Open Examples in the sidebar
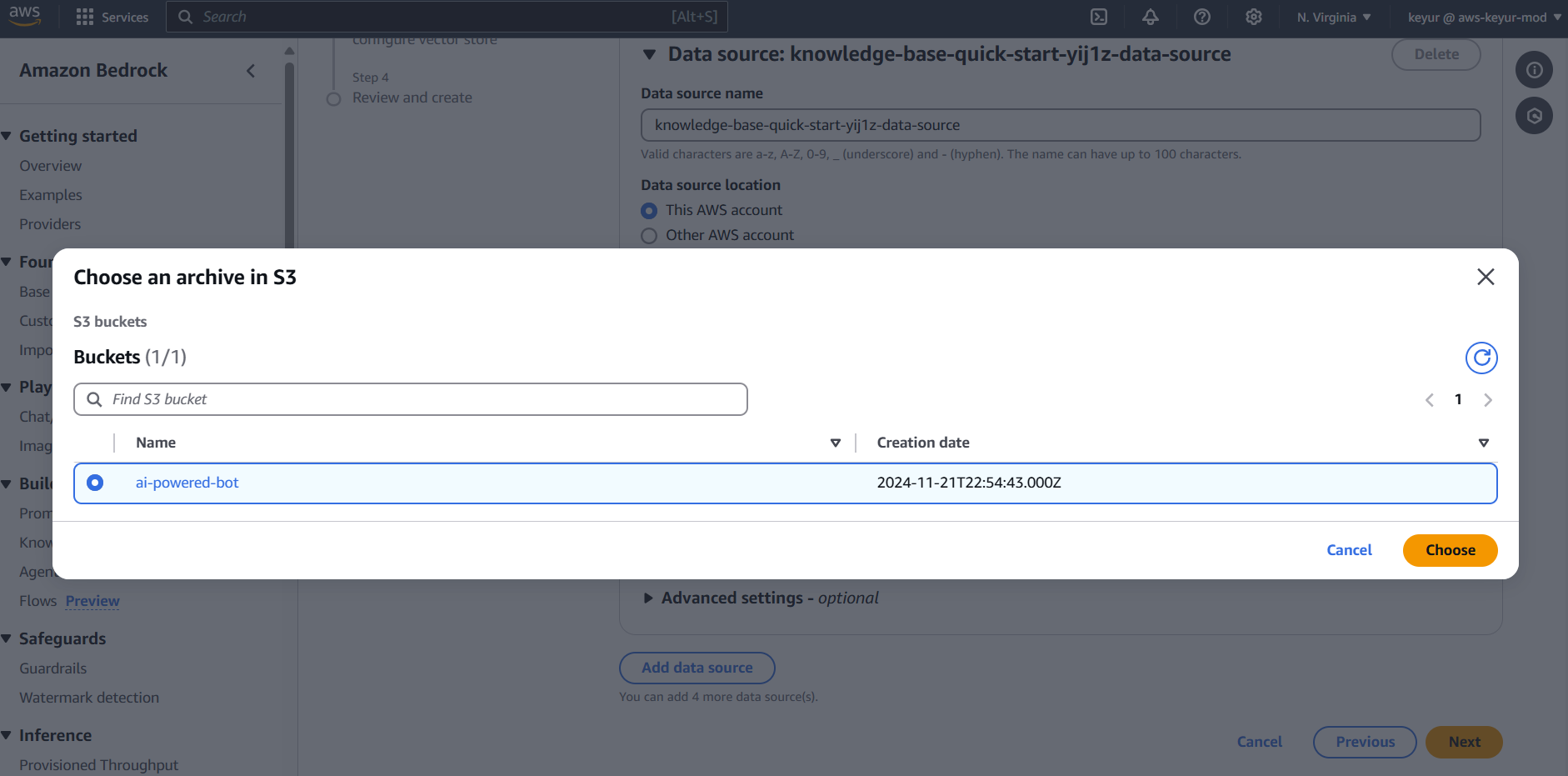 51,195
